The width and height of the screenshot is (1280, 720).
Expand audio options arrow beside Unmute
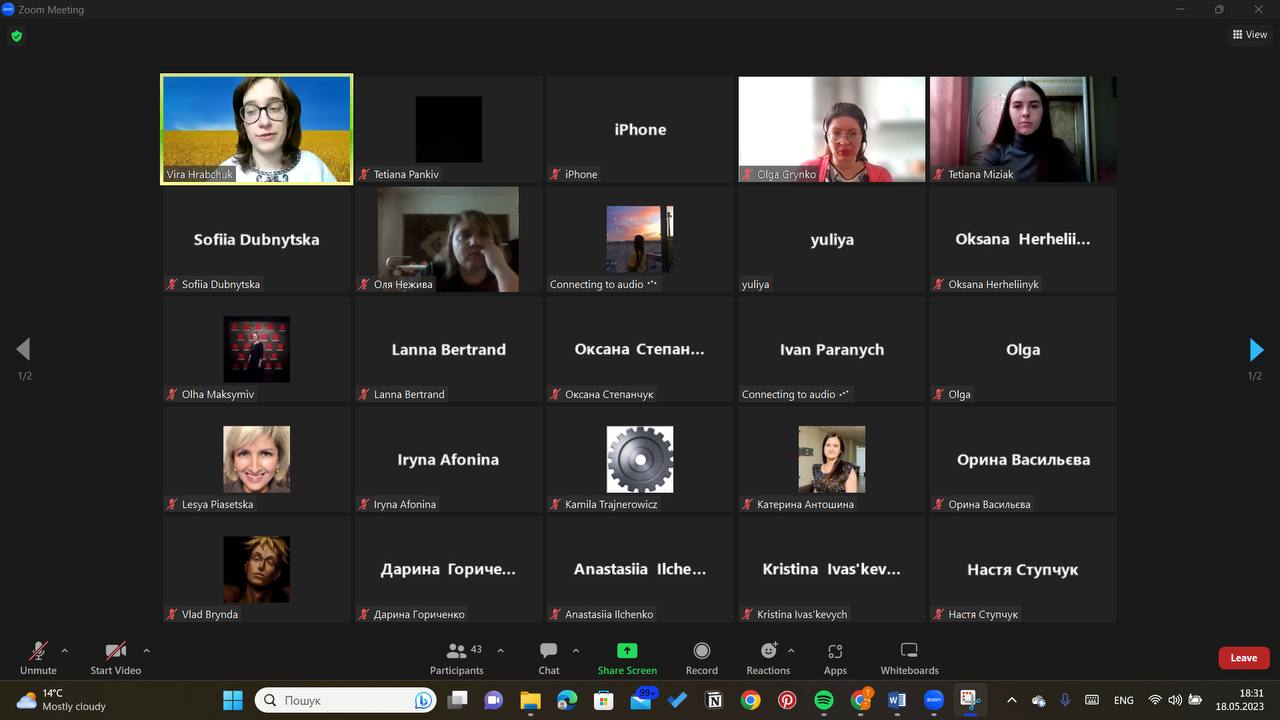(65, 650)
